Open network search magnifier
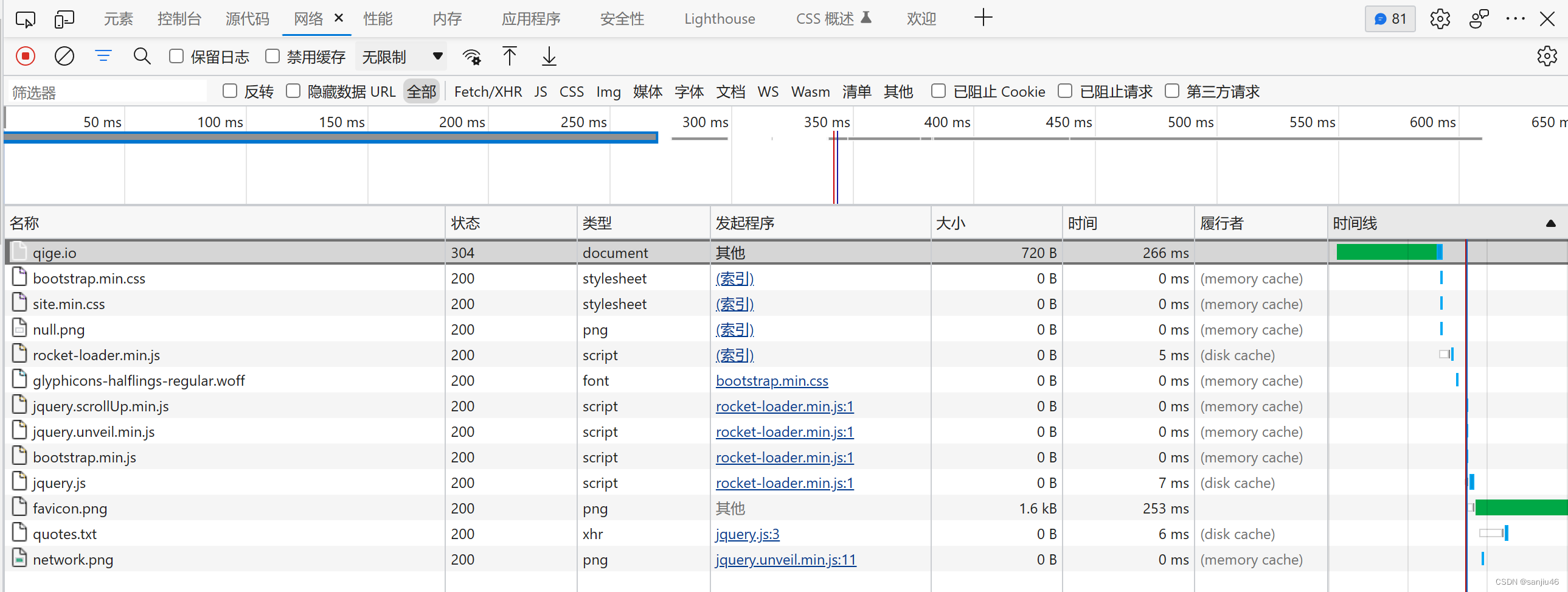The image size is (1568, 592). [142, 57]
